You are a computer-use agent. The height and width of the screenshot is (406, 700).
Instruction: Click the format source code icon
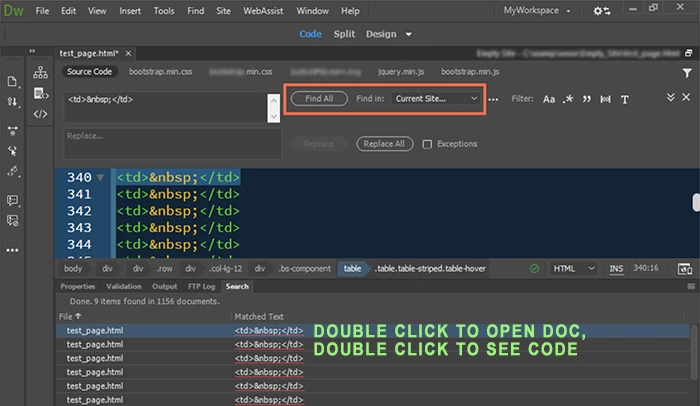tap(12, 172)
